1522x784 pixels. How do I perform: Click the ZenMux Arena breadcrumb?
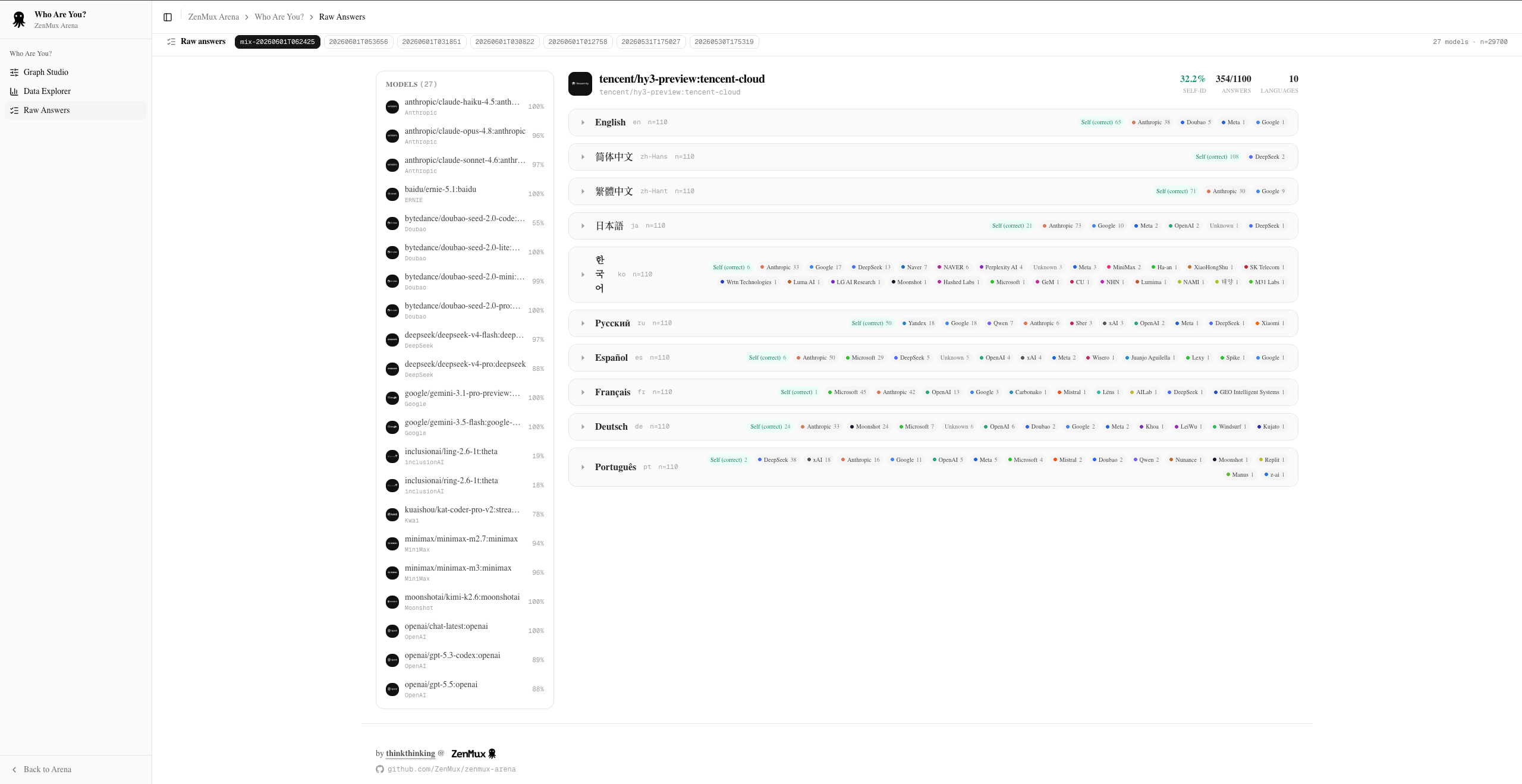point(213,17)
